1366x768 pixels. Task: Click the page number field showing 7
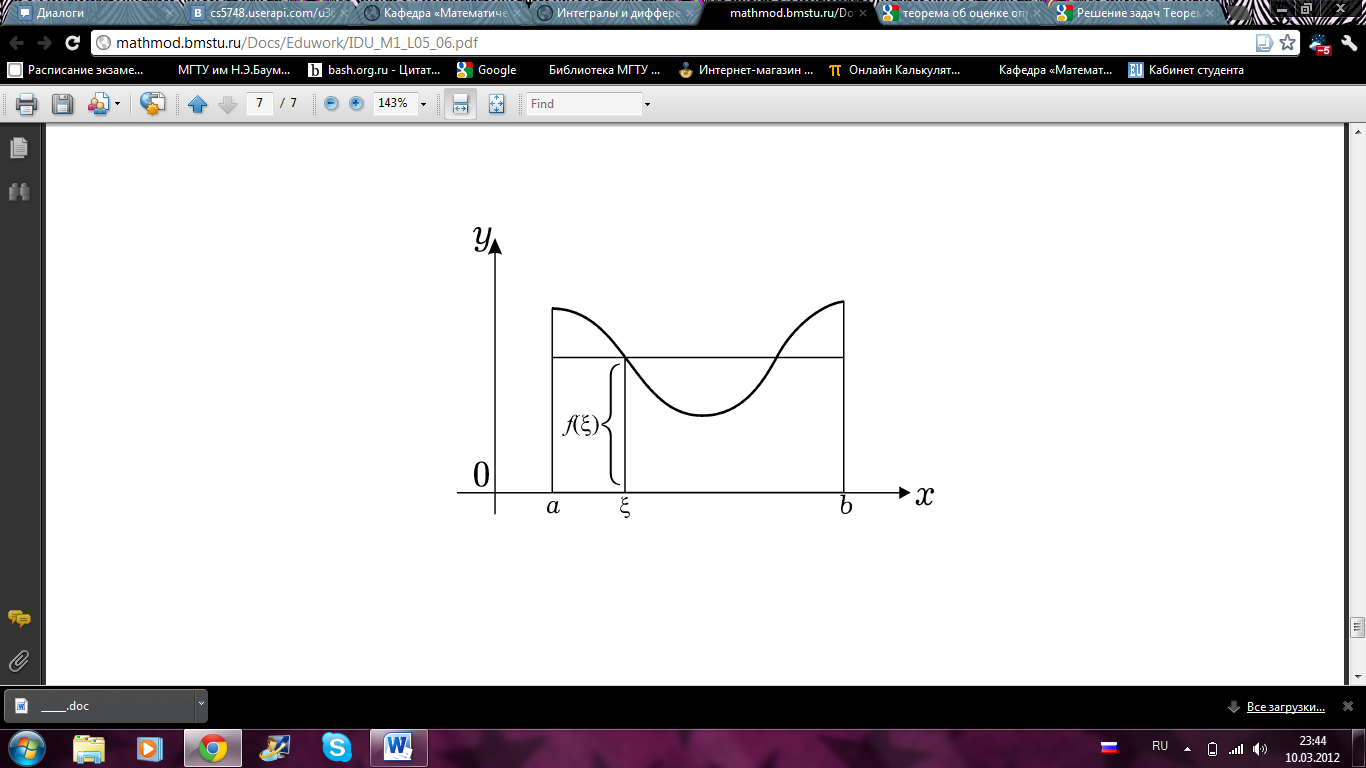coord(260,103)
